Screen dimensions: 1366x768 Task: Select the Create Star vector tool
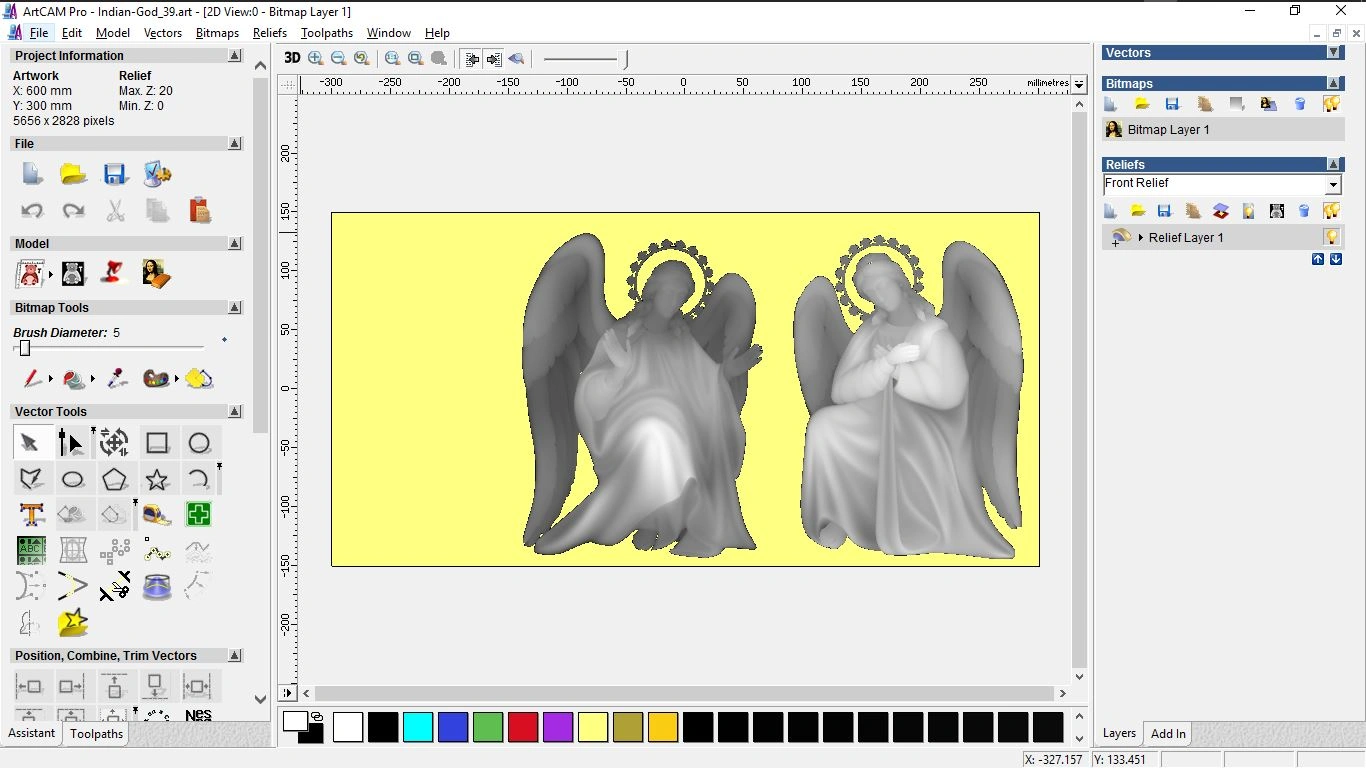pyautogui.click(x=157, y=479)
